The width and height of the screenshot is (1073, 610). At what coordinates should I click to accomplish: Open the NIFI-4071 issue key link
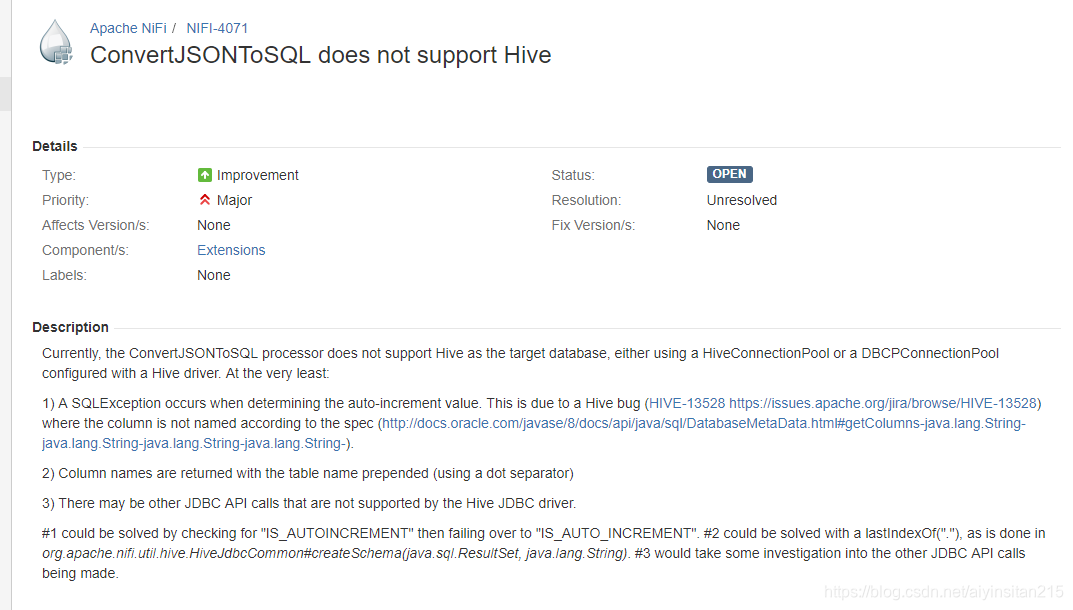[x=217, y=28]
